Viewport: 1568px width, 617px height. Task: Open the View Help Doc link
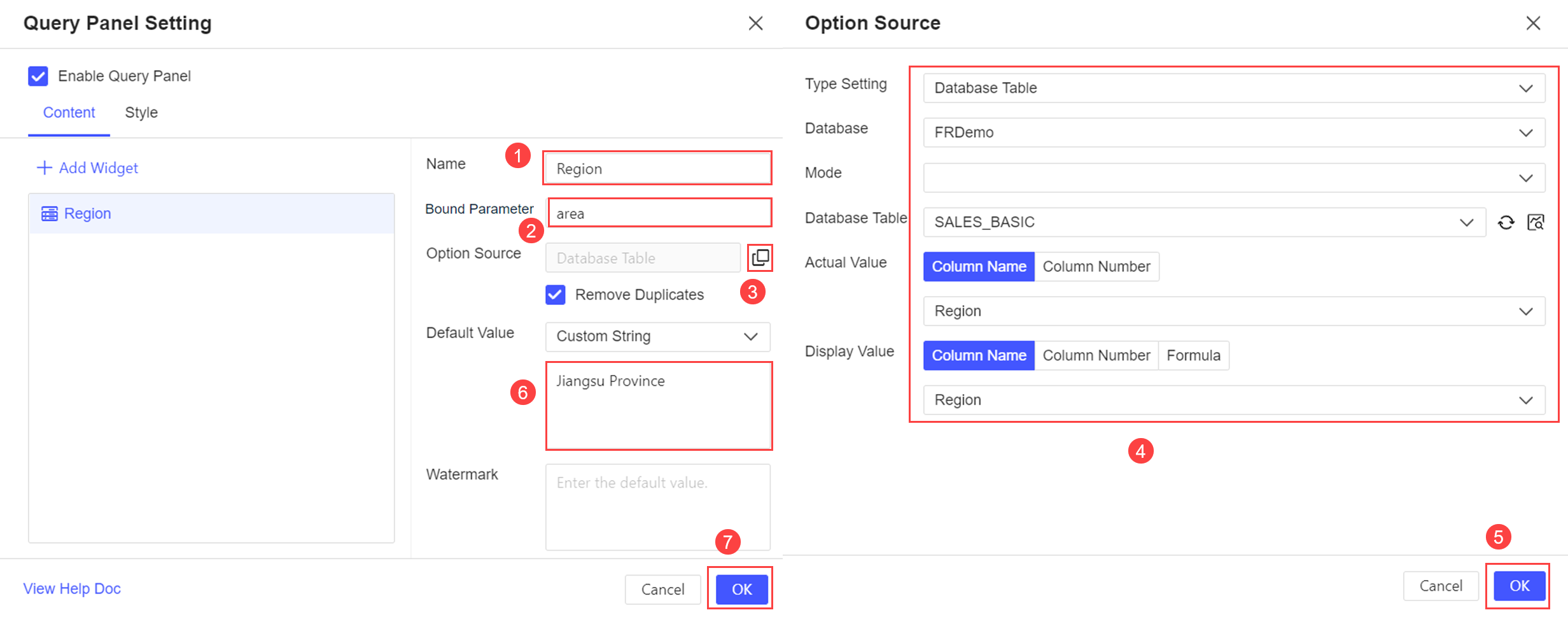72,589
